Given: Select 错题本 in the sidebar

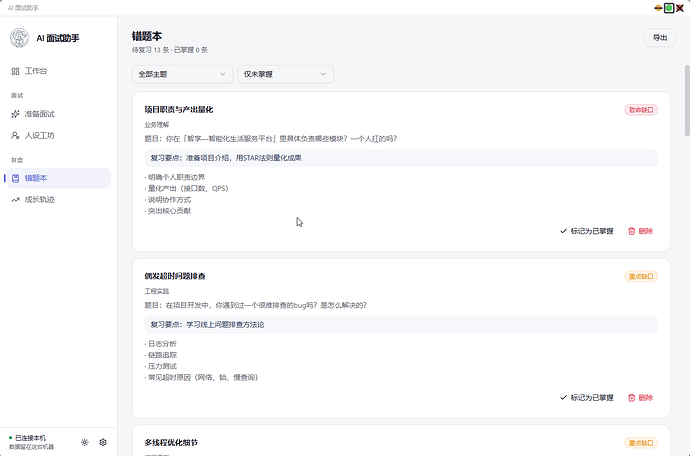Looking at the screenshot, I should pos(58,178).
